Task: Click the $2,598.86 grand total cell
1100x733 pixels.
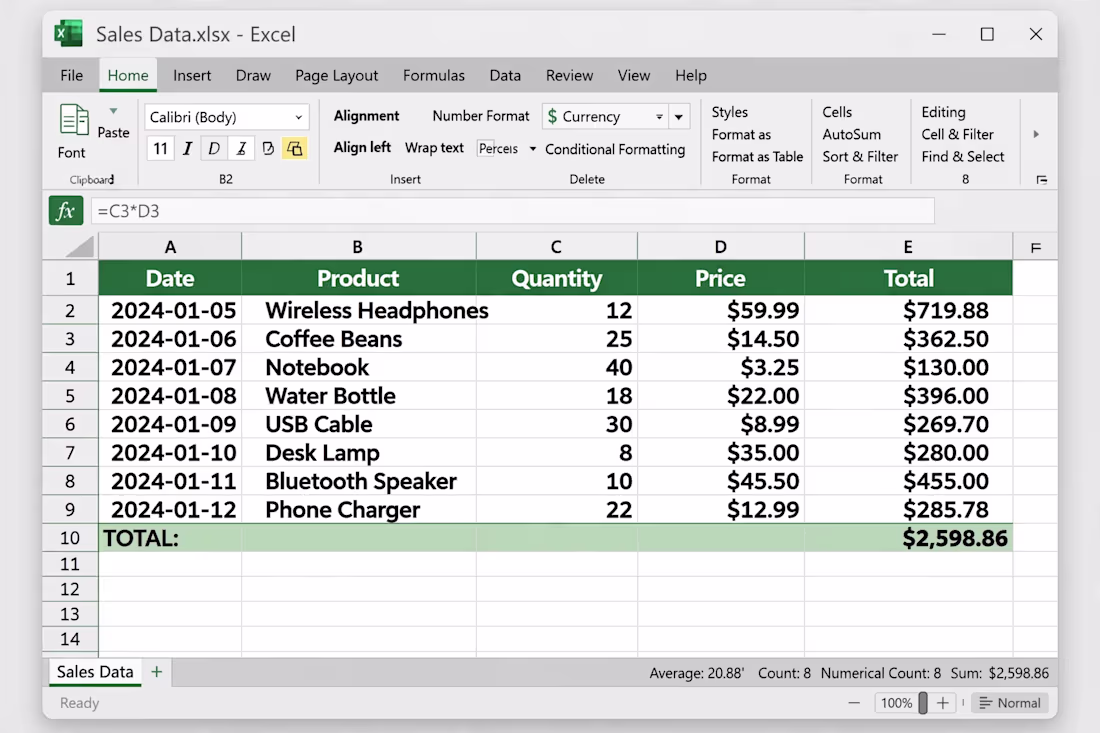Action: point(908,538)
